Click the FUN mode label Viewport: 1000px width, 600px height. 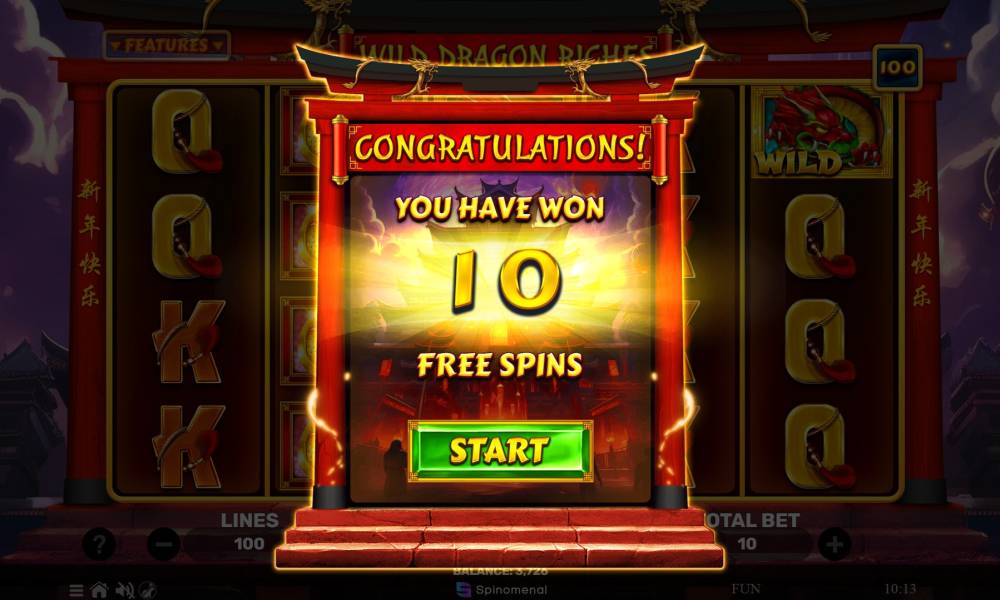click(746, 589)
